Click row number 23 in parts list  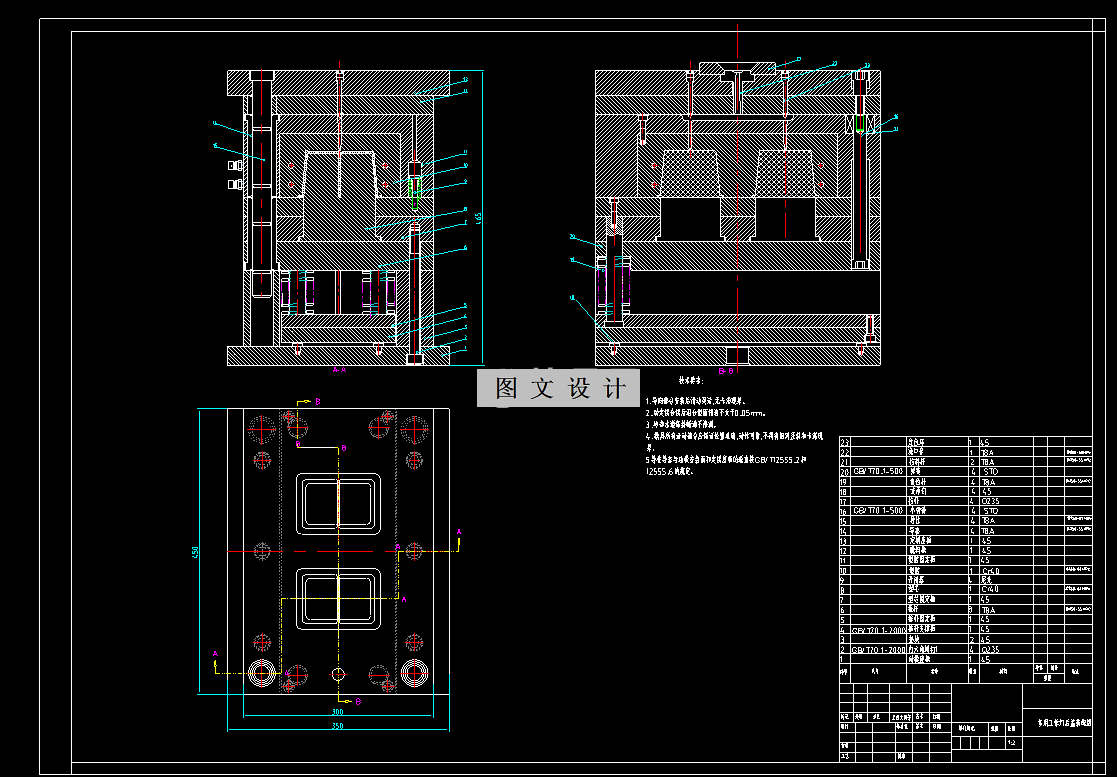[x=845, y=442]
